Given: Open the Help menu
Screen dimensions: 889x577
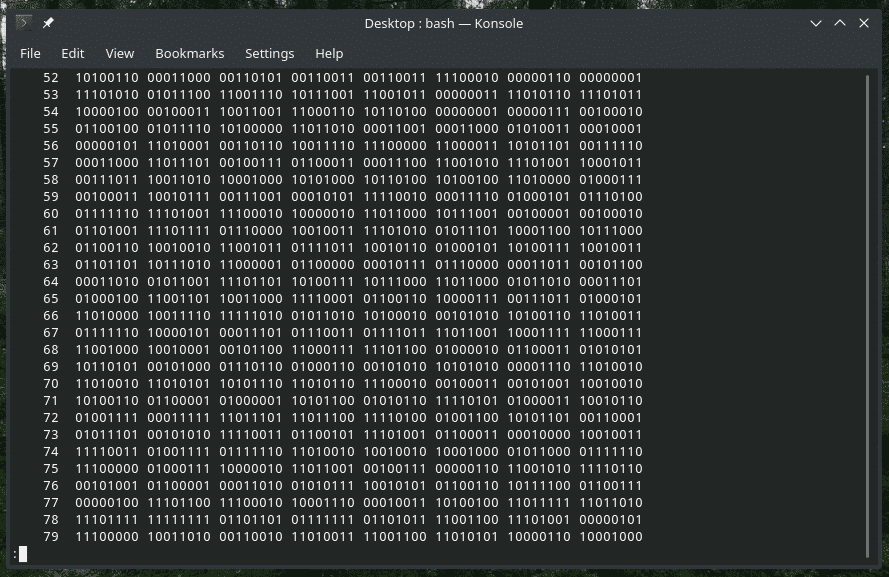Looking at the screenshot, I should (329, 53).
